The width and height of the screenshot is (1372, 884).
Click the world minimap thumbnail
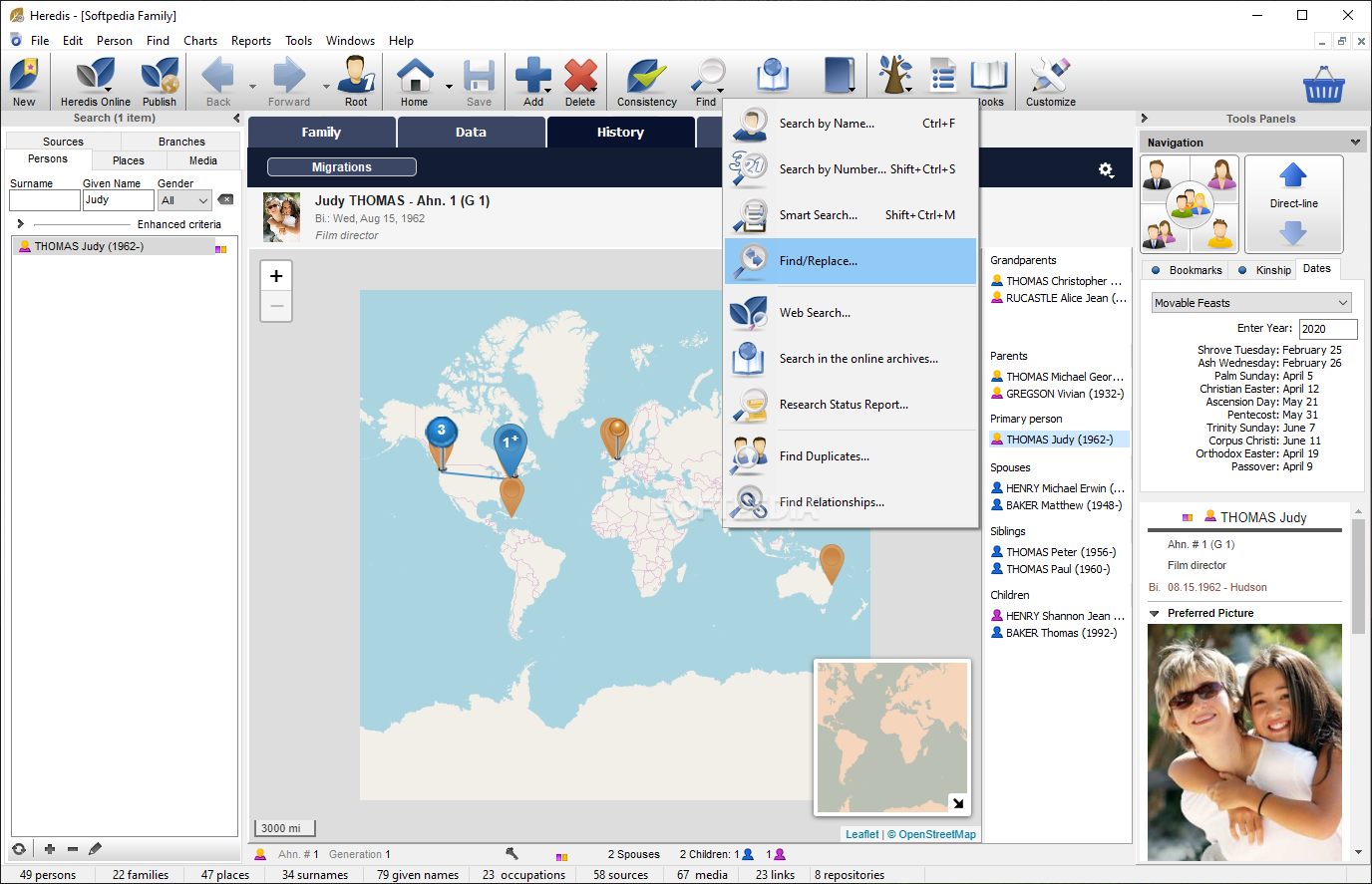pos(891,737)
